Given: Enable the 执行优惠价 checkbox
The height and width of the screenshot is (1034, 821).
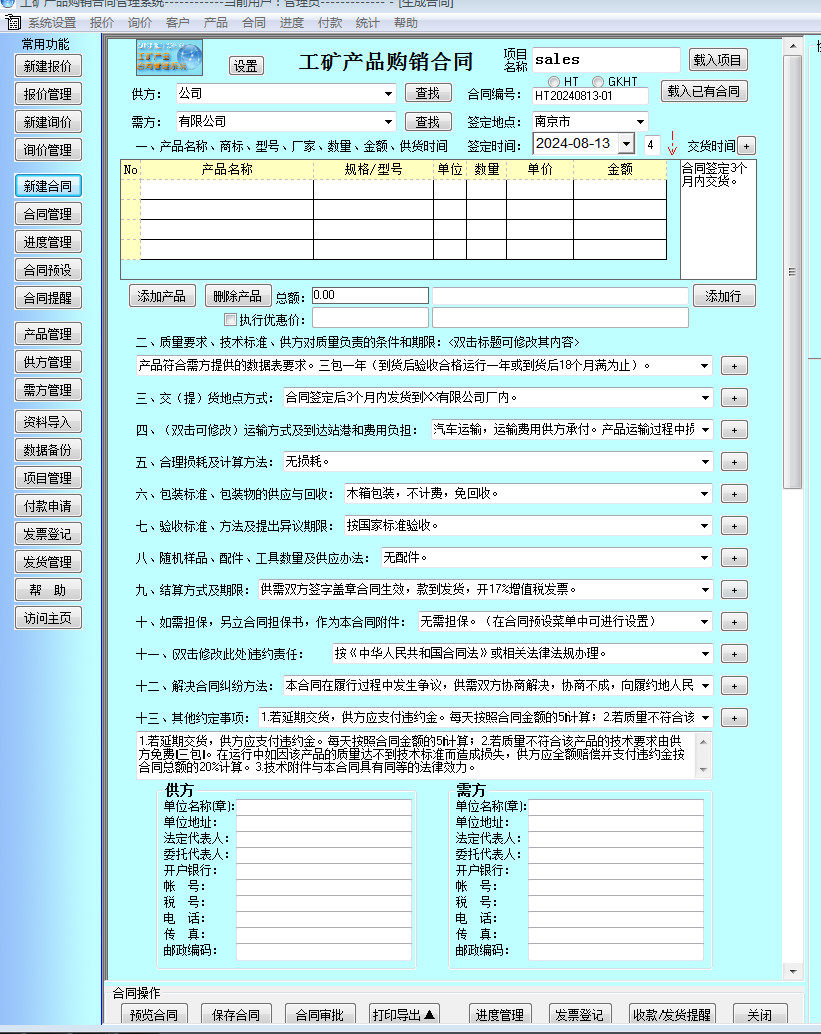Looking at the screenshot, I should tap(230, 320).
